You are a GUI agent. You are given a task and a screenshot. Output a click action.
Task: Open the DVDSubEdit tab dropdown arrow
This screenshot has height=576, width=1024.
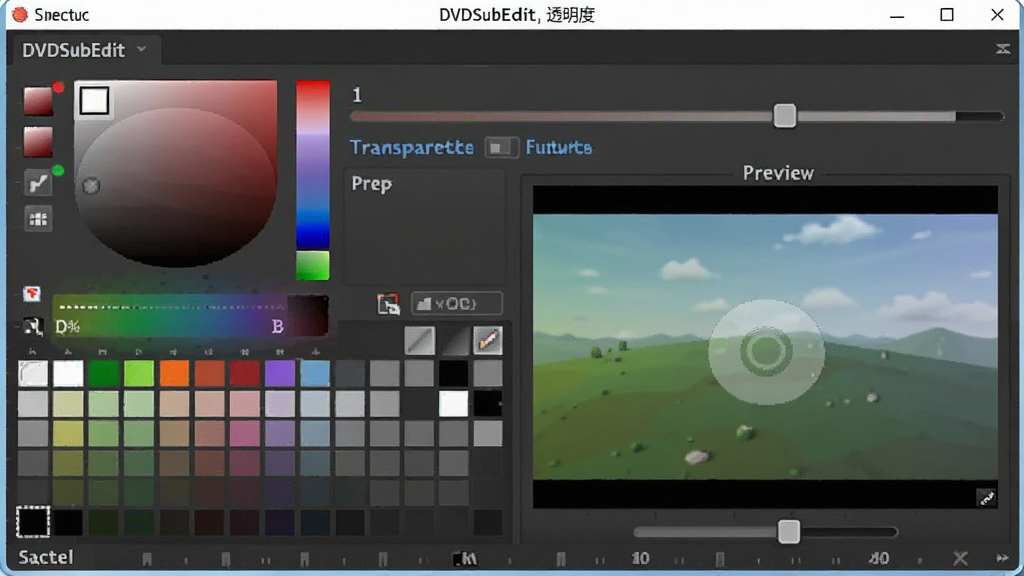click(142, 49)
